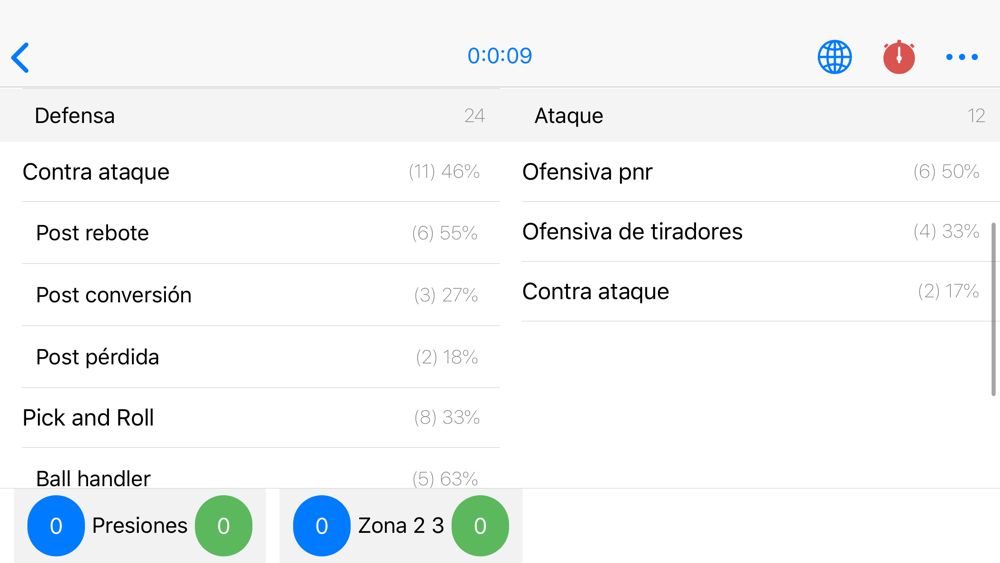Tap the blue Presiones counter circle
Viewport: 1000px width, 563px height.
pyautogui.click(x=56, y=525)
